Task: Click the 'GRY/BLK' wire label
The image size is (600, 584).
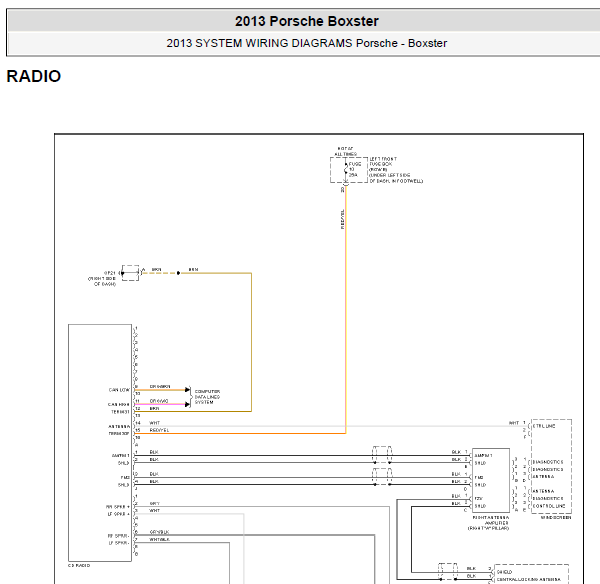Action: pyautogui.click(x=160, y=532)
